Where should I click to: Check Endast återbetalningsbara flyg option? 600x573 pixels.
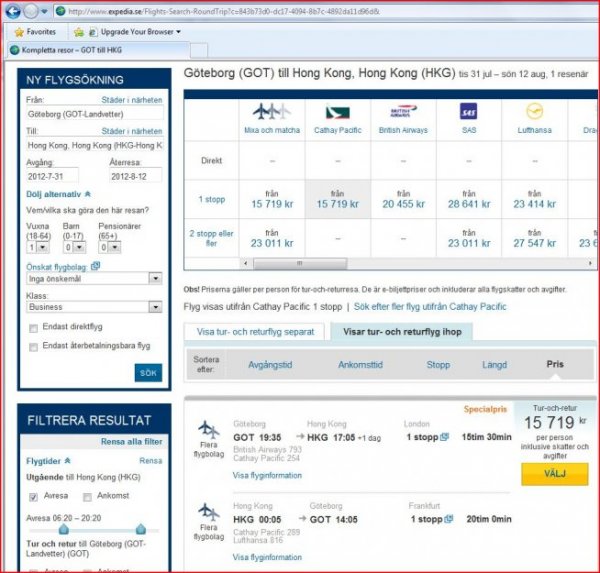tap(34, 346)
